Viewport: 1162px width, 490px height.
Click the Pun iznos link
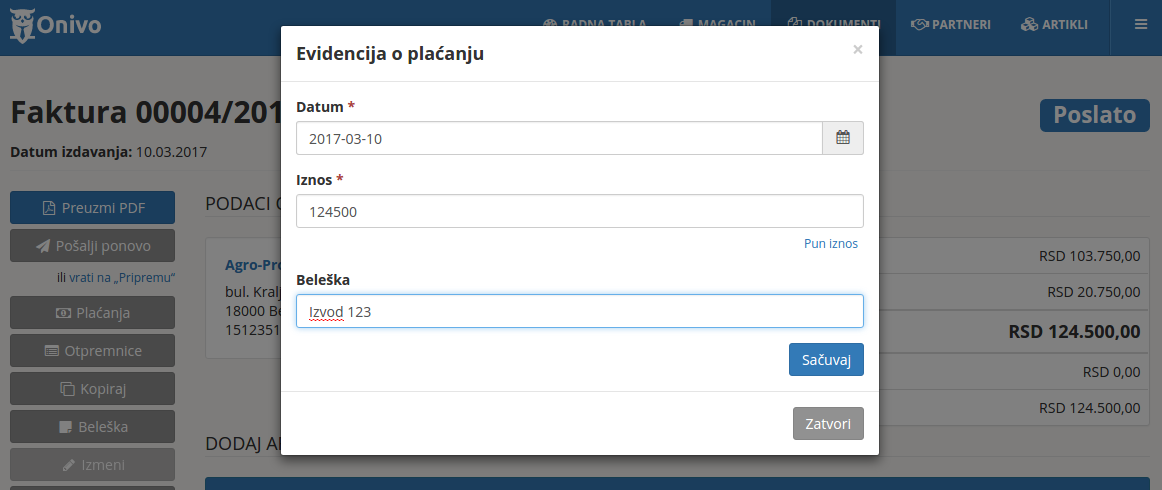(x=830, y=243)
